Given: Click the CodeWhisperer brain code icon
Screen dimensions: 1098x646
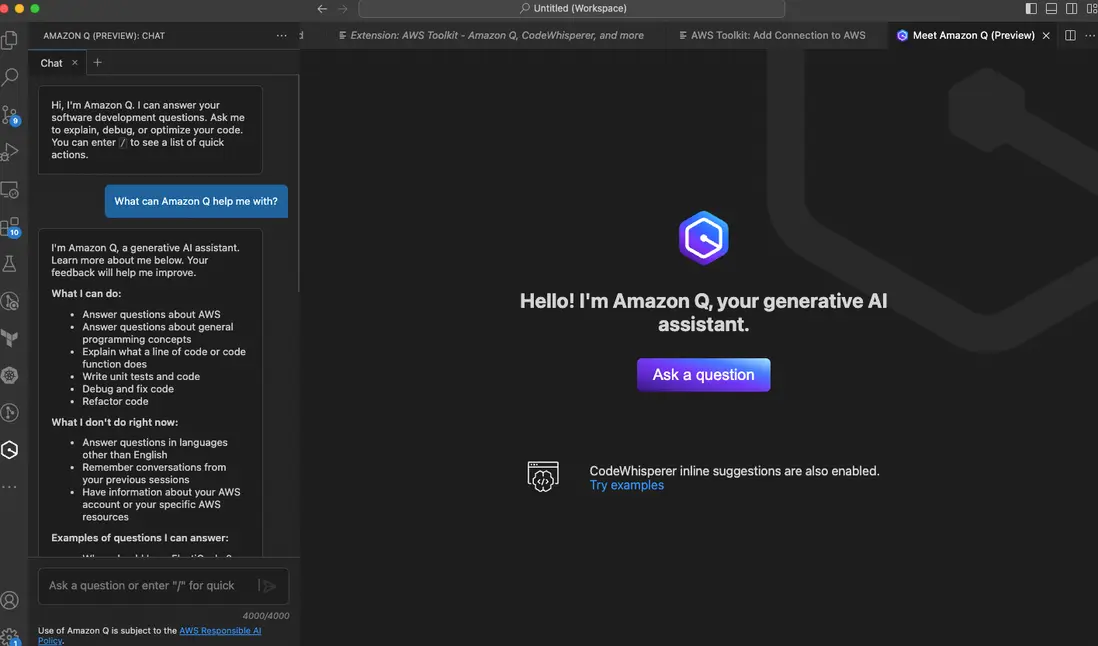Looking at the screenshot, I should point(543,477).
